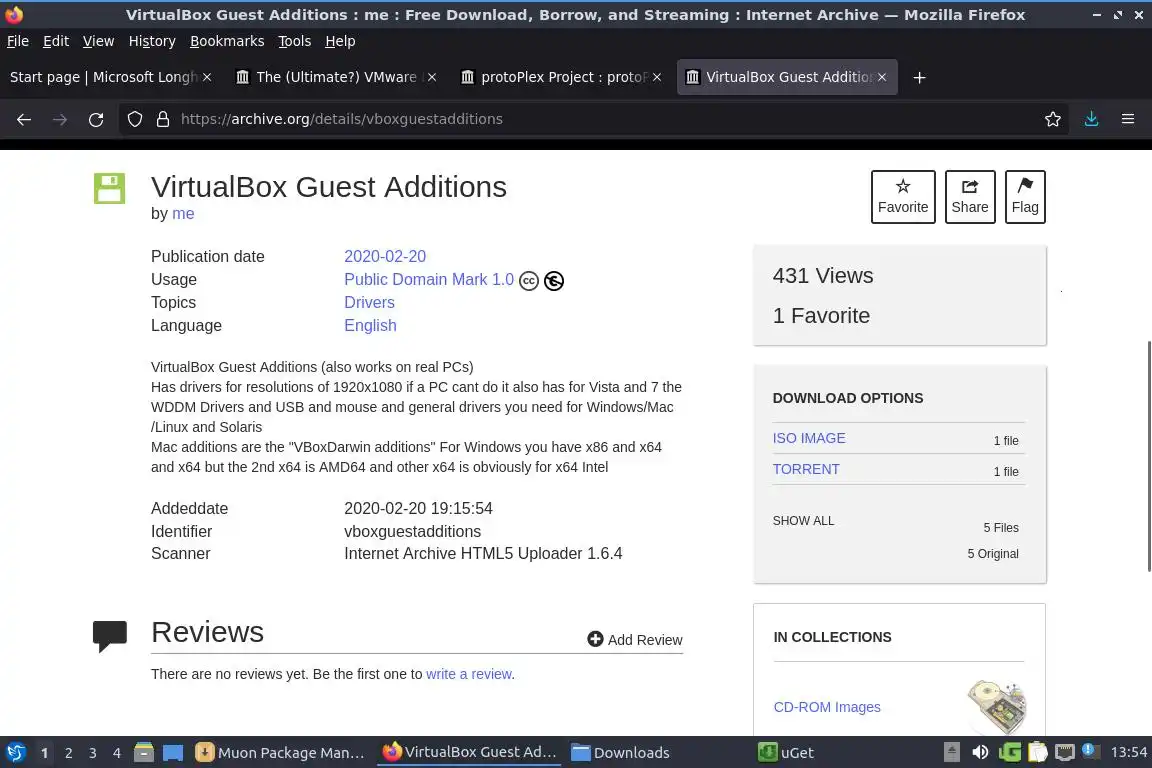Open the Firefox File menu

pos(18,41)
